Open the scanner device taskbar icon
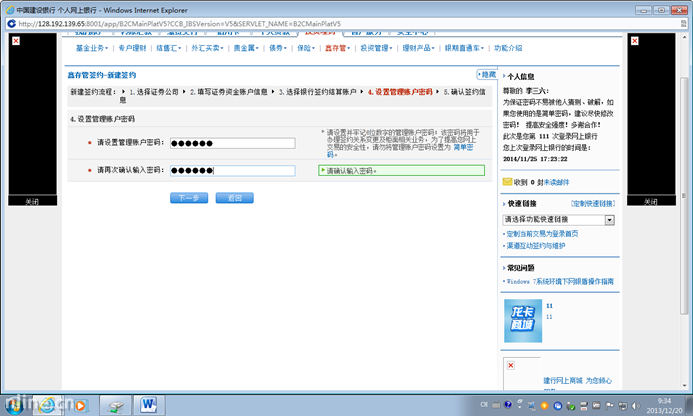Image resolution: width=693 pixels, height=416 pixels. click(x=116, y=405)
